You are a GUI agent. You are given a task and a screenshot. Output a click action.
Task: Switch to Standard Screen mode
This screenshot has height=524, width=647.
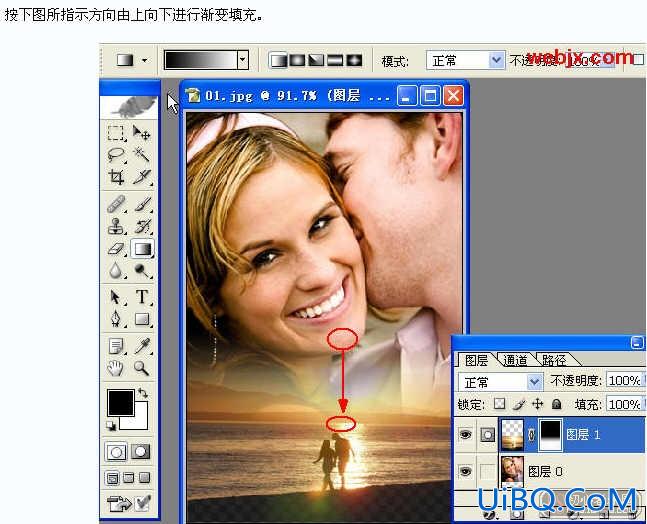coord(112,478)
